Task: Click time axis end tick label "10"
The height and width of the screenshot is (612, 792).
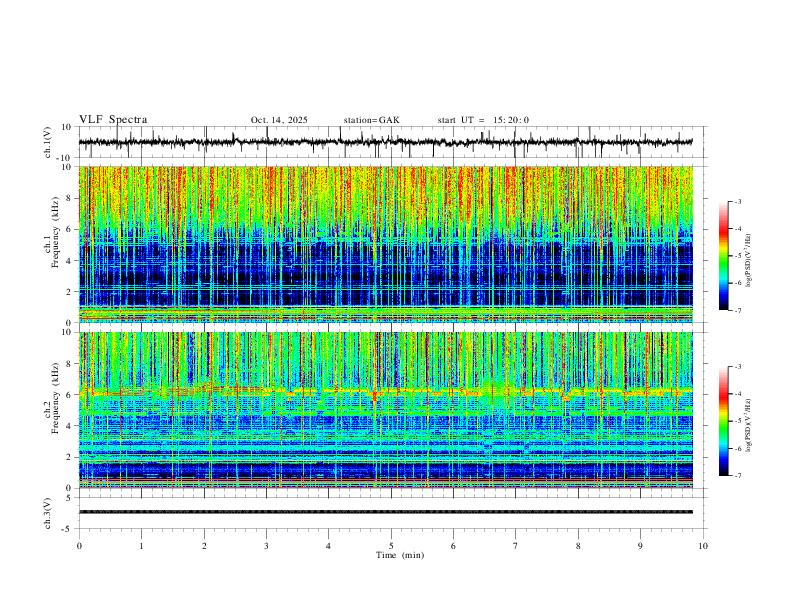Action: (703, 546)
